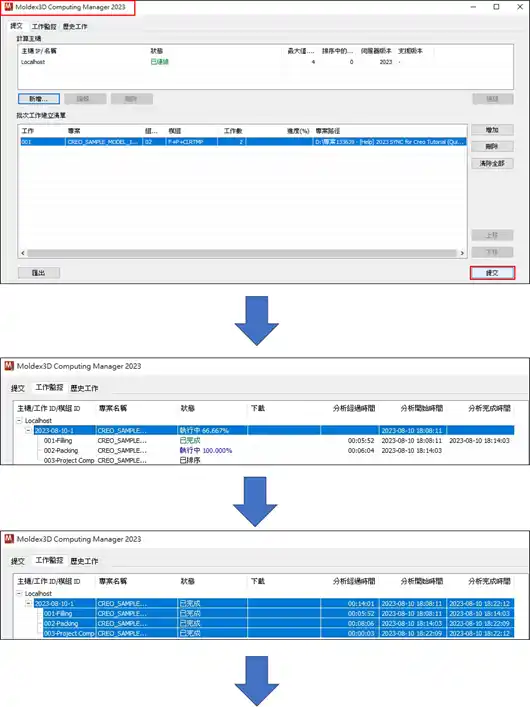Click the highlighted 提交 button to submit jobs

[x=492, y=273]
